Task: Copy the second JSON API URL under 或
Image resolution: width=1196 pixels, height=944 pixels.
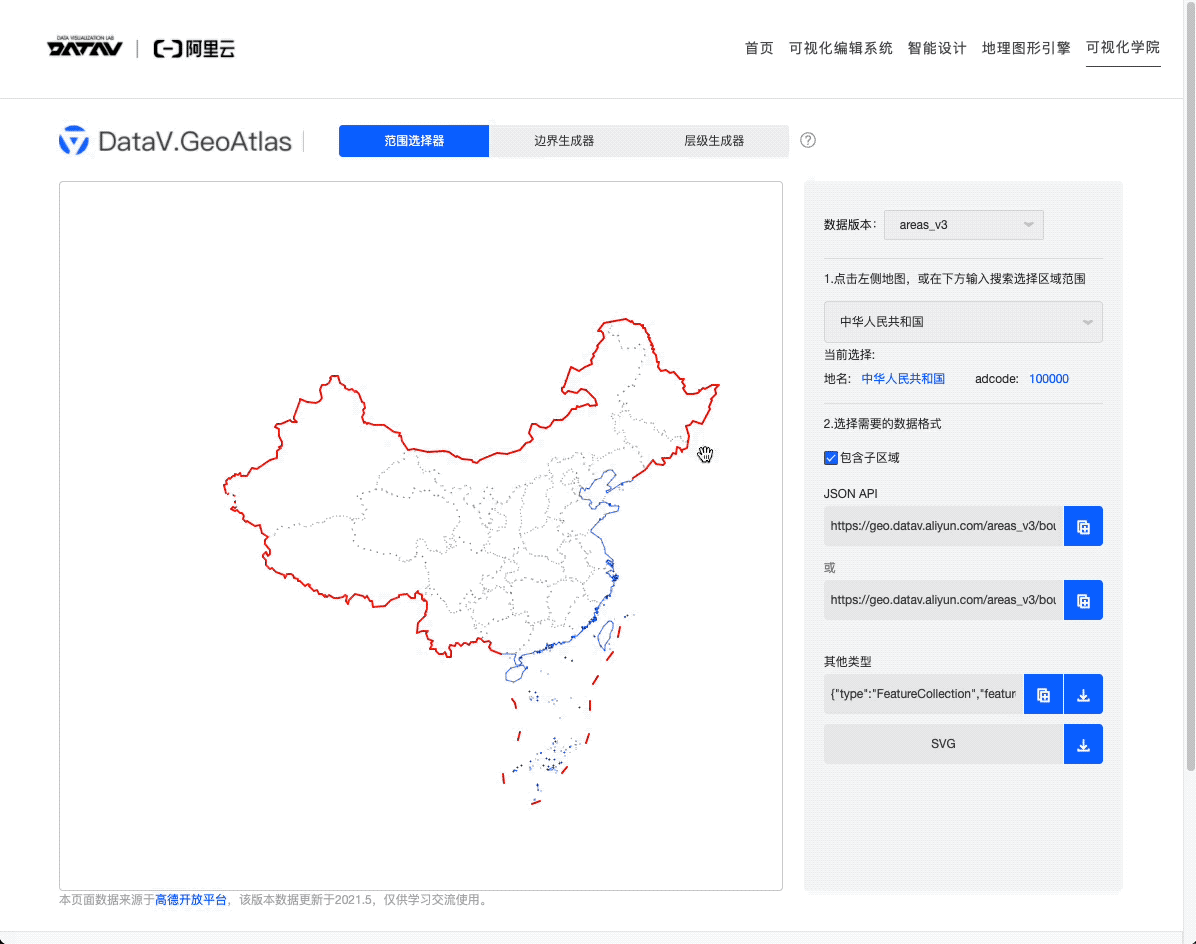Action: coord(1083,600)
